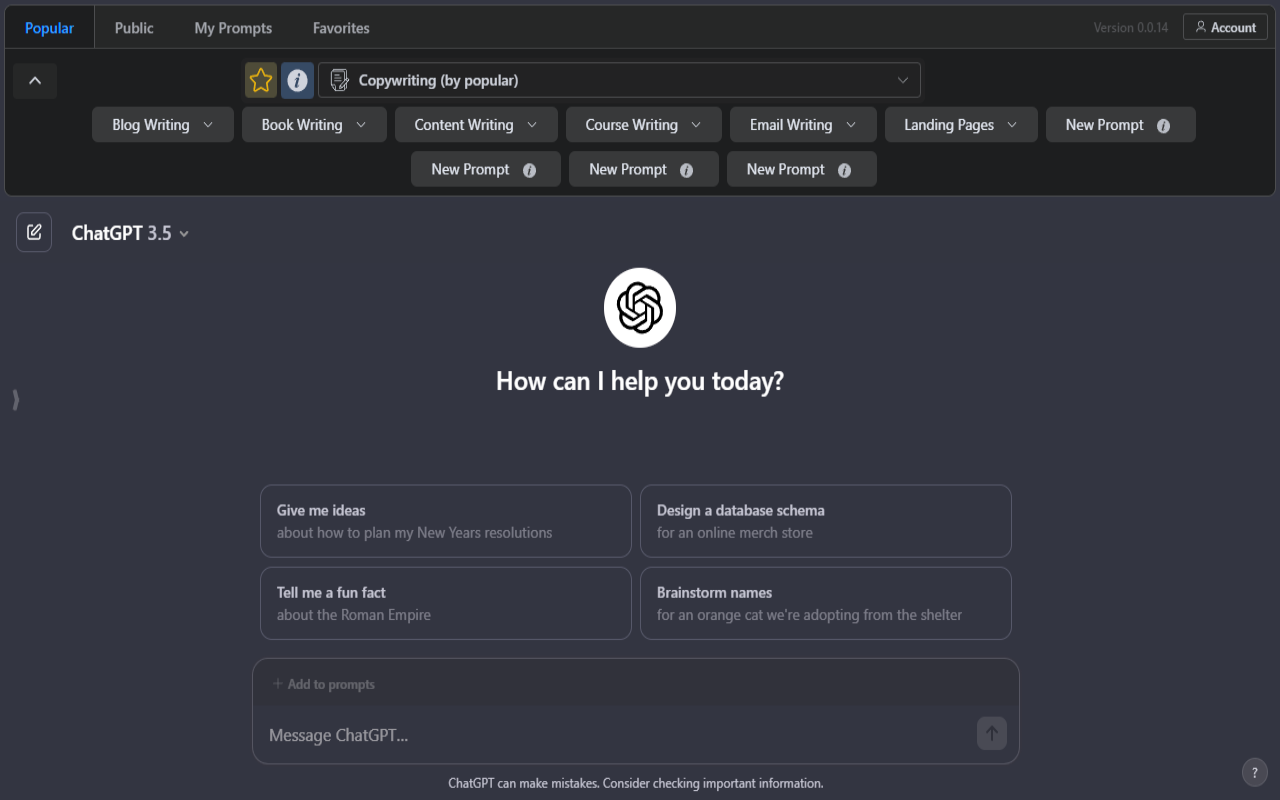
Task: Expand the Email Writing dropdown
Action: [x=803, y=125]
